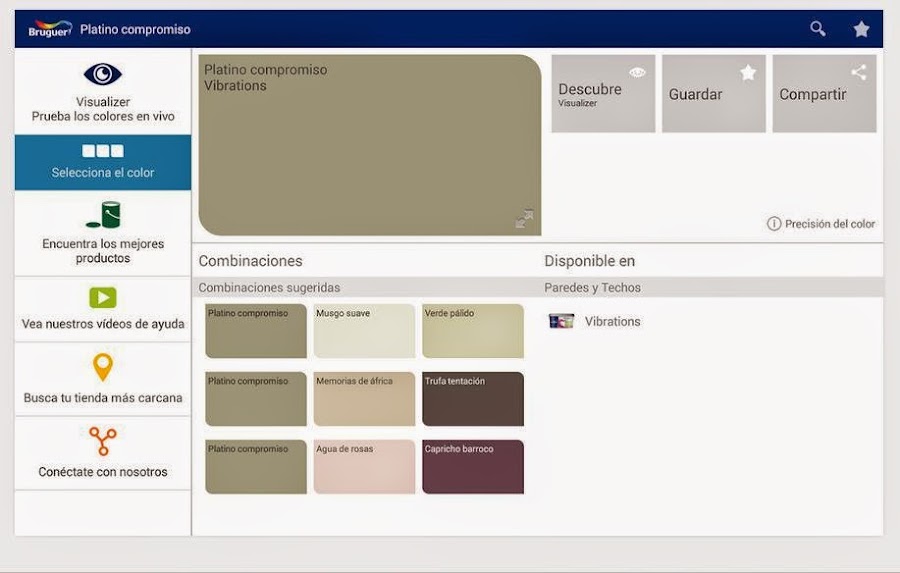Click the green play video icon
900x573 pixels.
[103, 297]
